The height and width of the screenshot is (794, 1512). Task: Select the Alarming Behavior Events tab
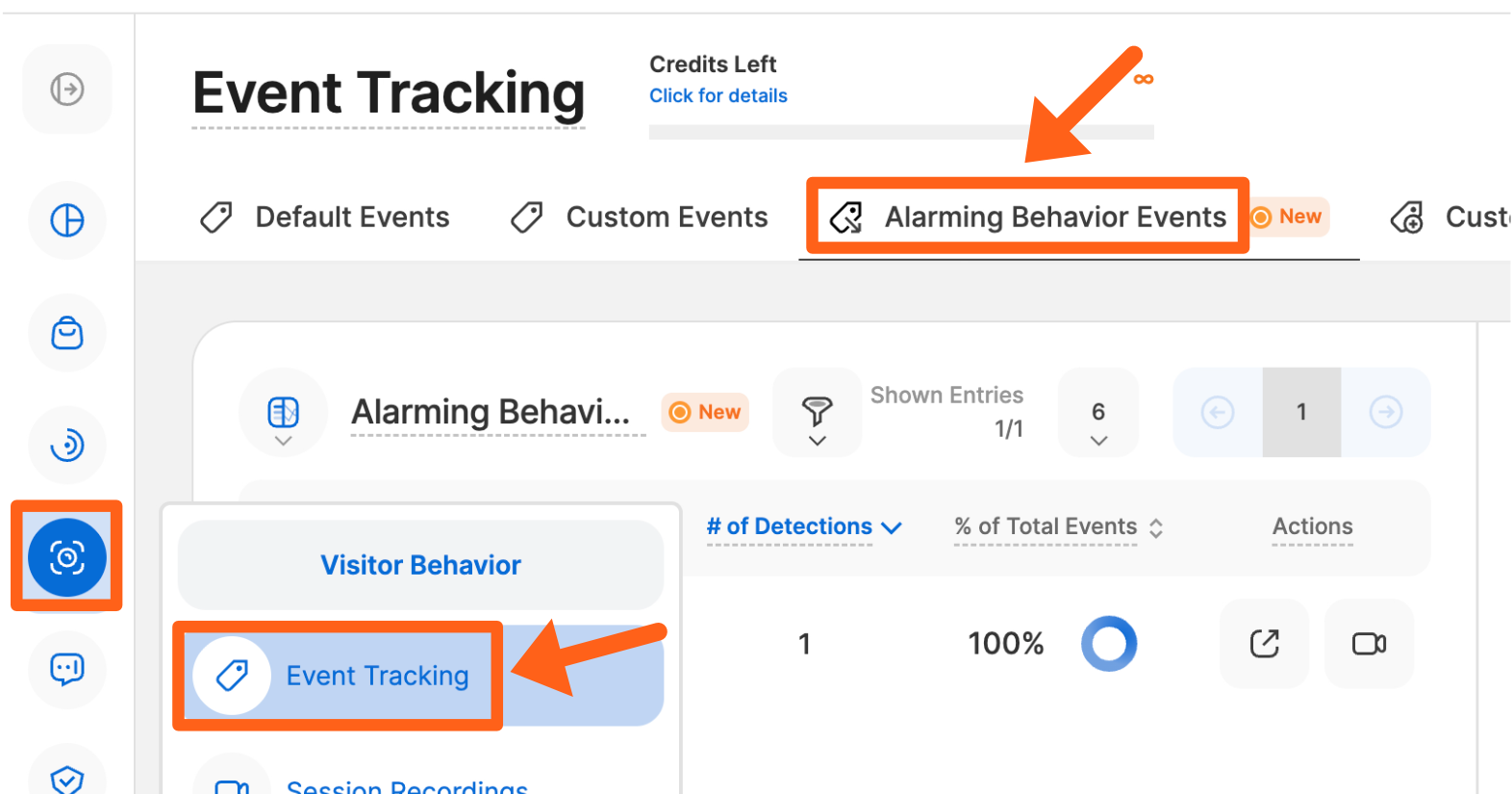point(1028,218)
